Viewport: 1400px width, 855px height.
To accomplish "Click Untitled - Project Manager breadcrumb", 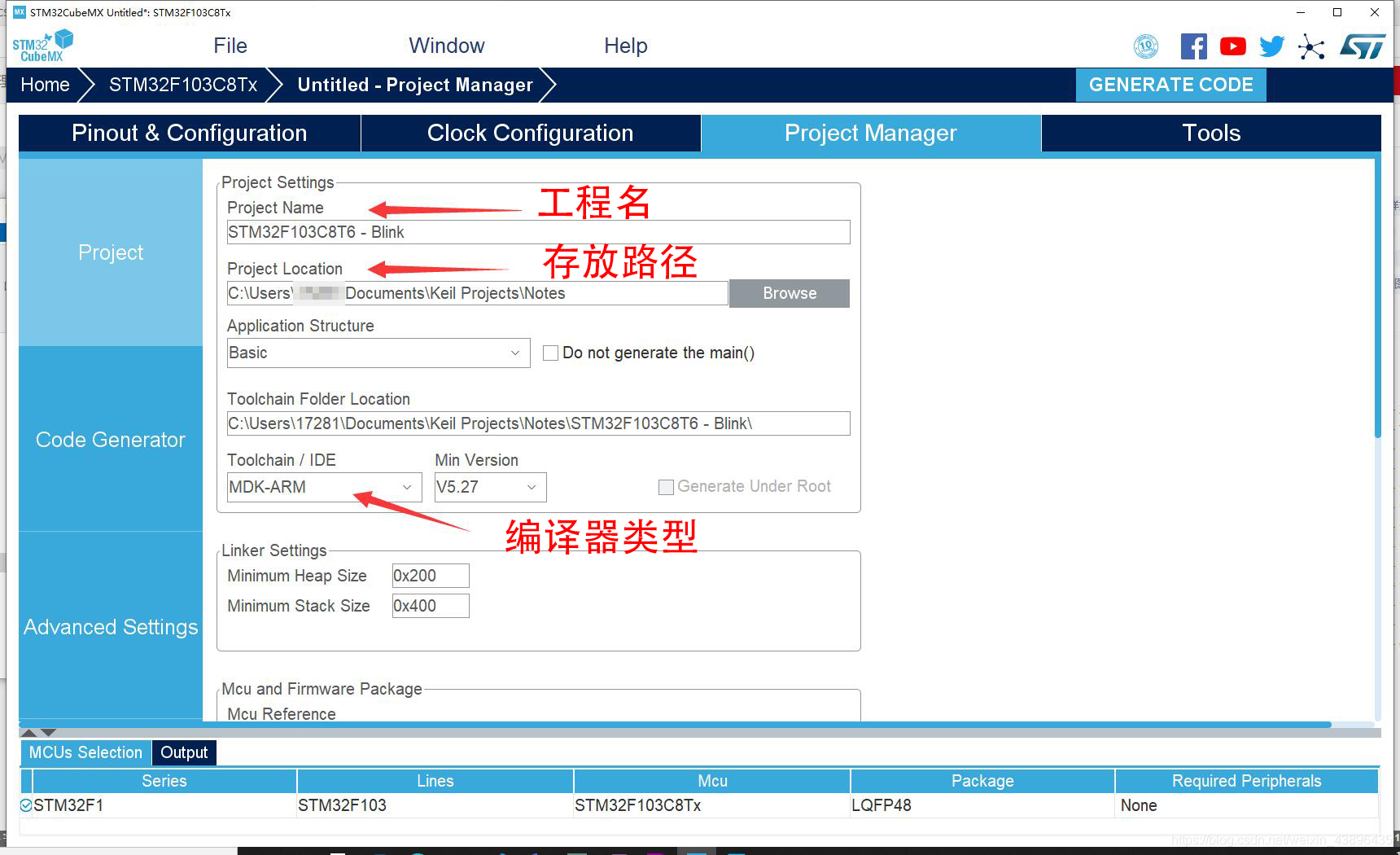I will tap(415, 85).
